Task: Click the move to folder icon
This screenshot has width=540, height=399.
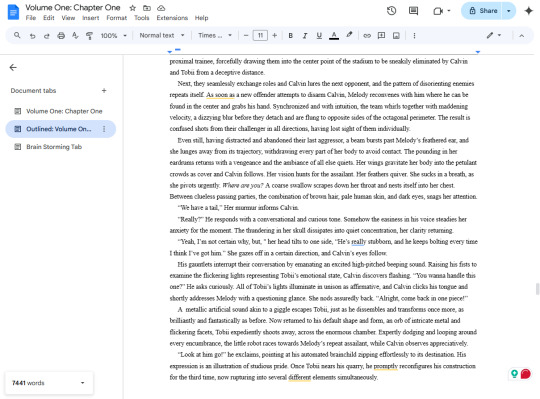Action: [147, 8]
